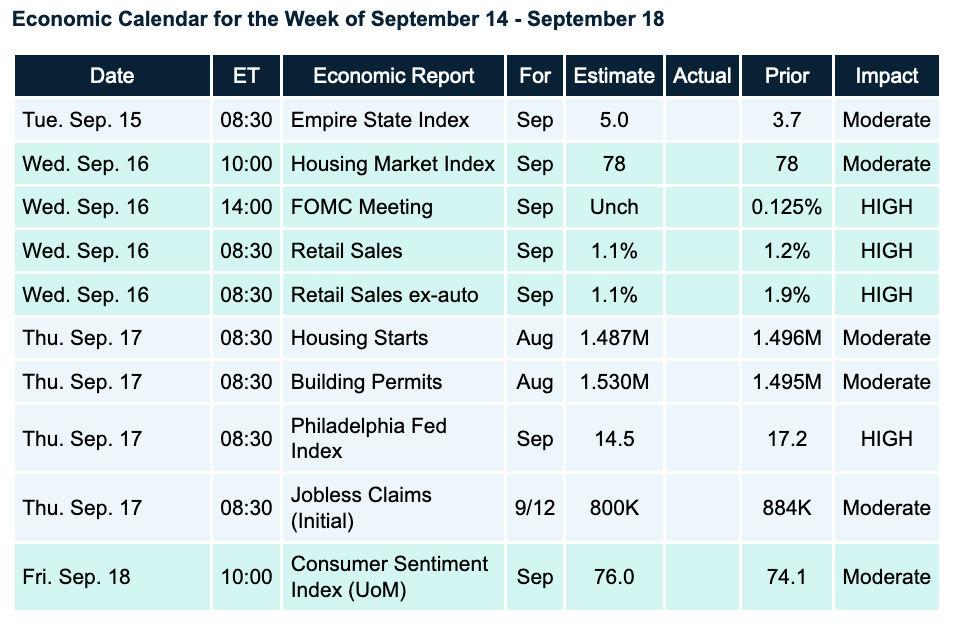Click the Fri. Sep. 18 date cell
This screenshot has height=634, width=962.
(x=77, y=576)
